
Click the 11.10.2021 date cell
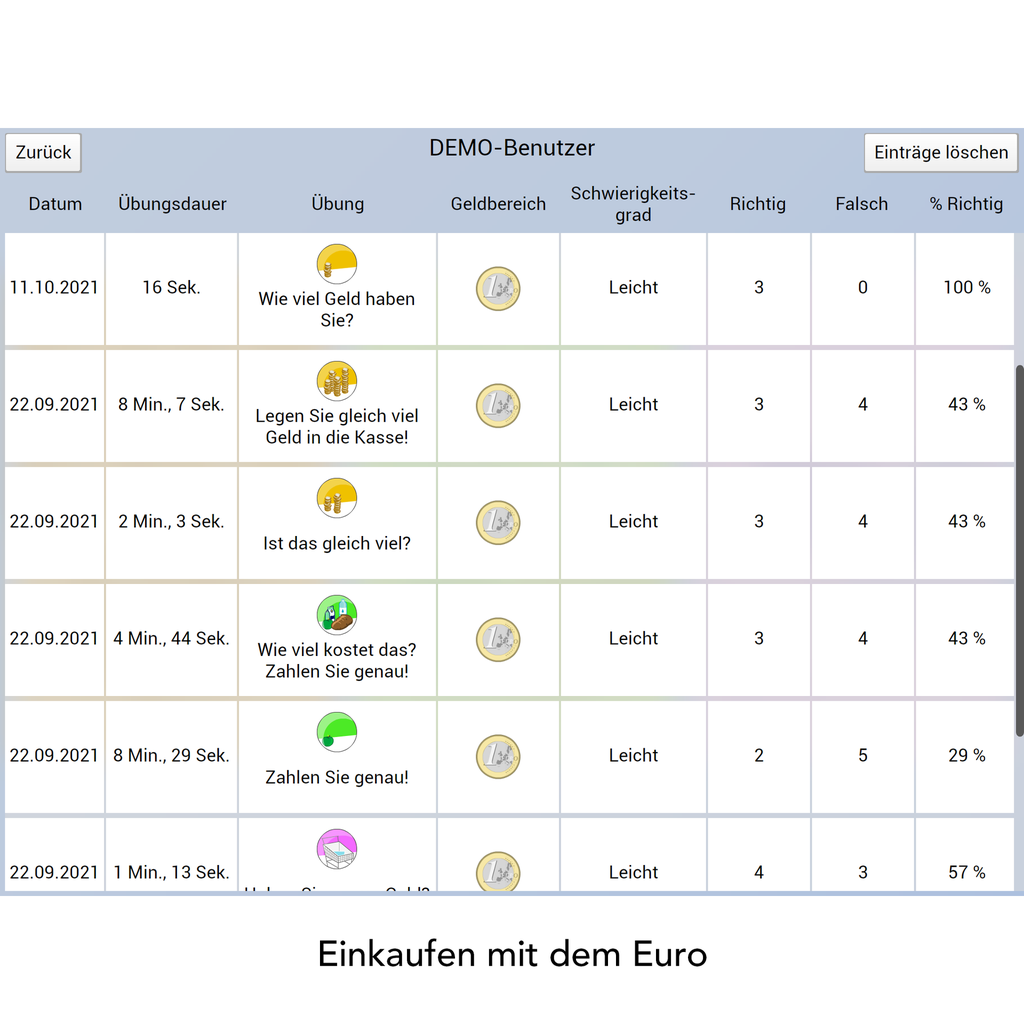(x=54, y=288)
